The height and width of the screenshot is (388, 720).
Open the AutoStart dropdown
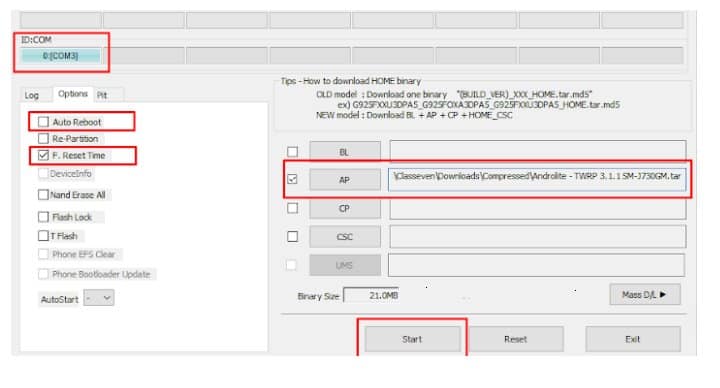tap(99, 298)
